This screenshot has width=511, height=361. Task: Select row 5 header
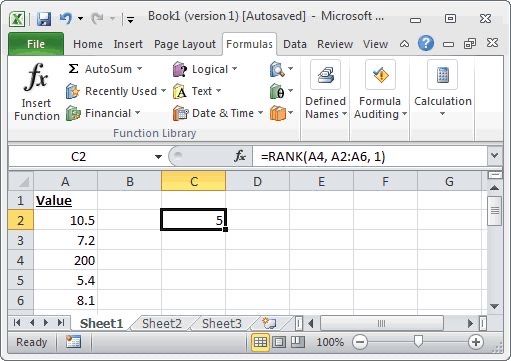pyautogui.click(x=21, y=280)
